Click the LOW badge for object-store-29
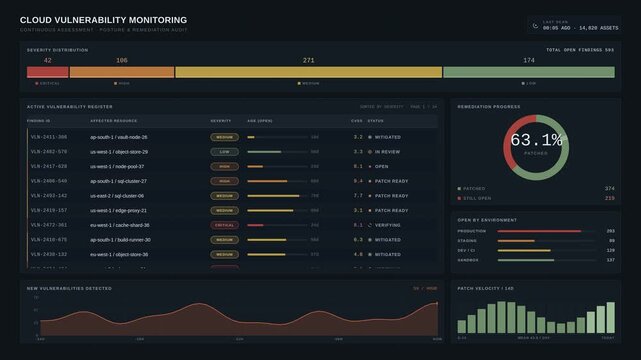This screenshot has height=360, width=641. [224, 152]
